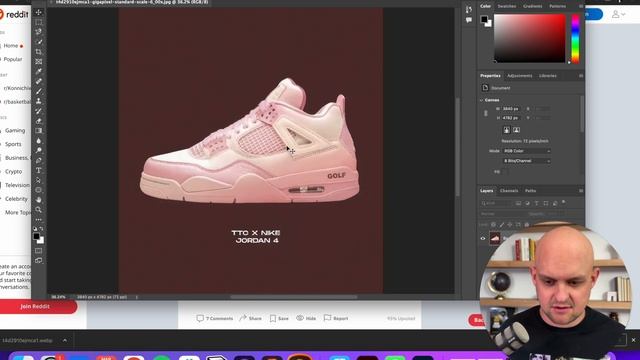Switch to the Adjustments tab
This screenshot has width=640, height=360.
pyautogui.click(x=520, y=76)
